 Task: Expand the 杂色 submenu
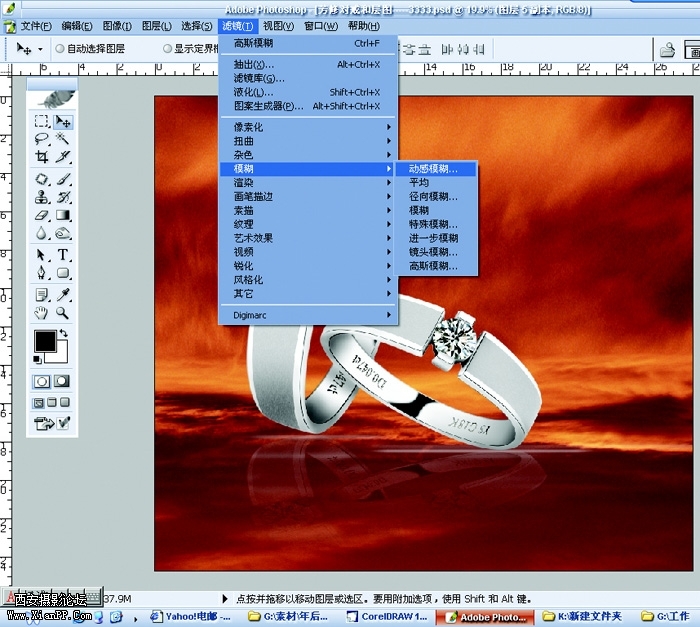tap(308, 155)
